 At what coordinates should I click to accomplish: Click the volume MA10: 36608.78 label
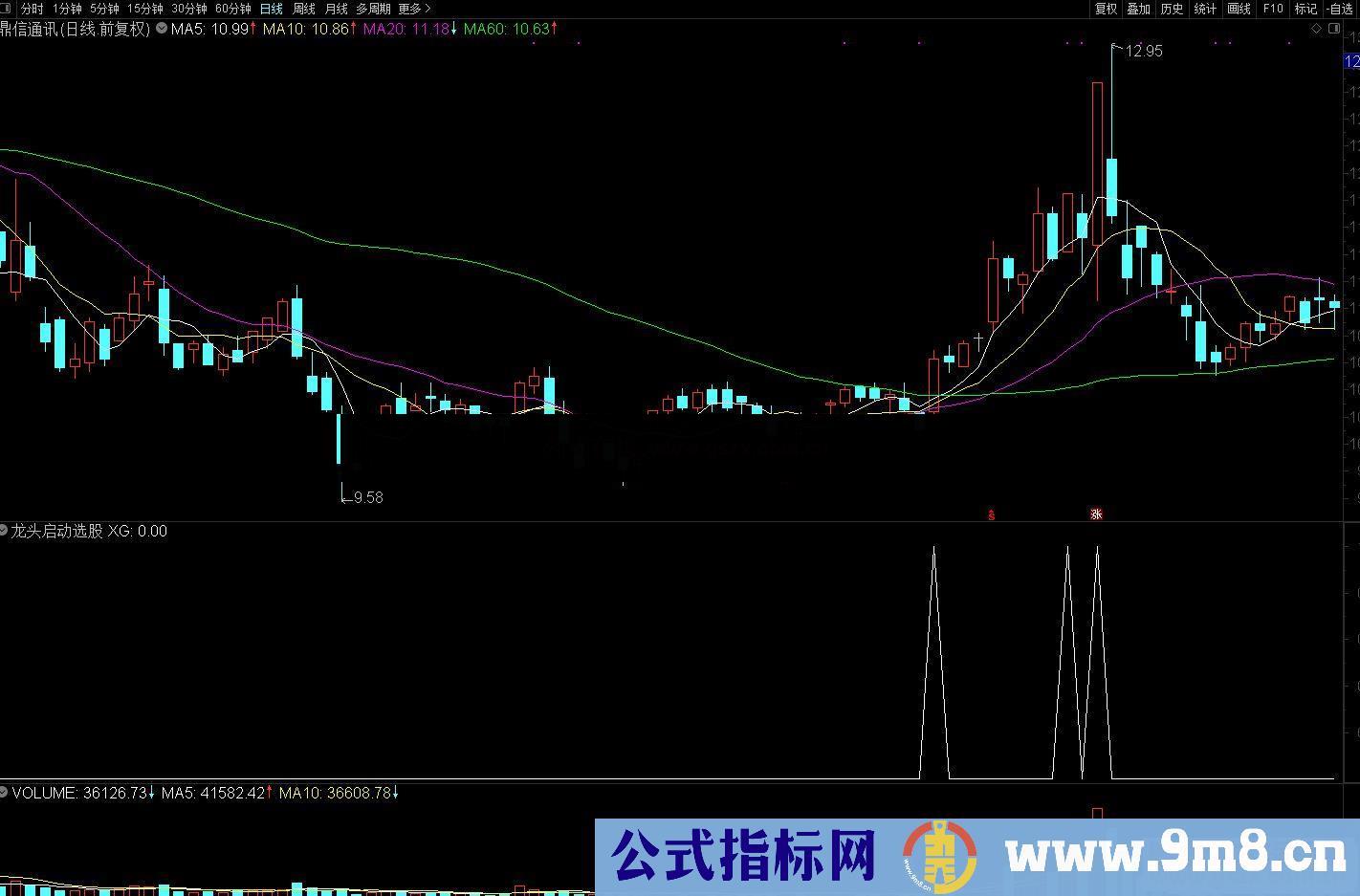tap(338, 793)
